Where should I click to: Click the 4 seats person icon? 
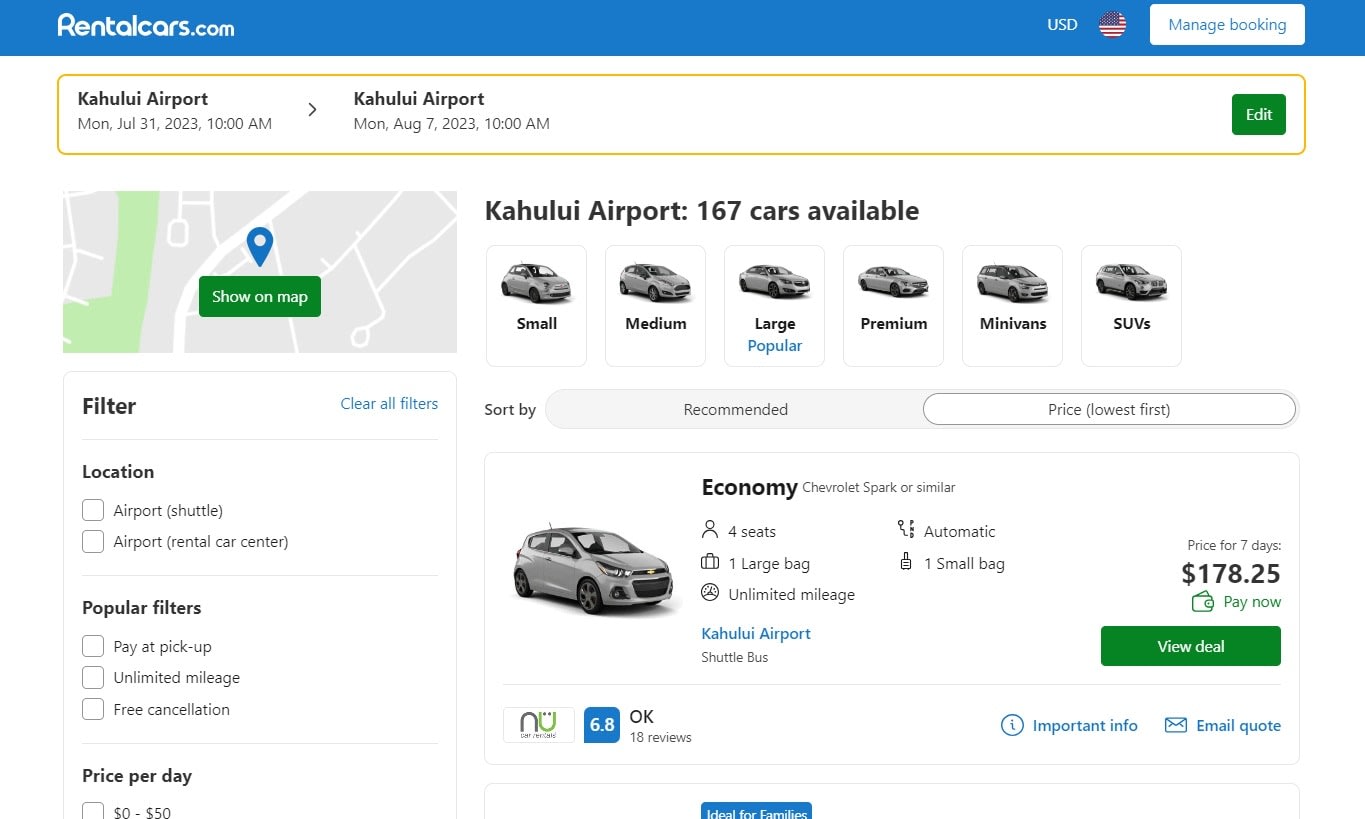pyautogui.click(x=710, y=529)
